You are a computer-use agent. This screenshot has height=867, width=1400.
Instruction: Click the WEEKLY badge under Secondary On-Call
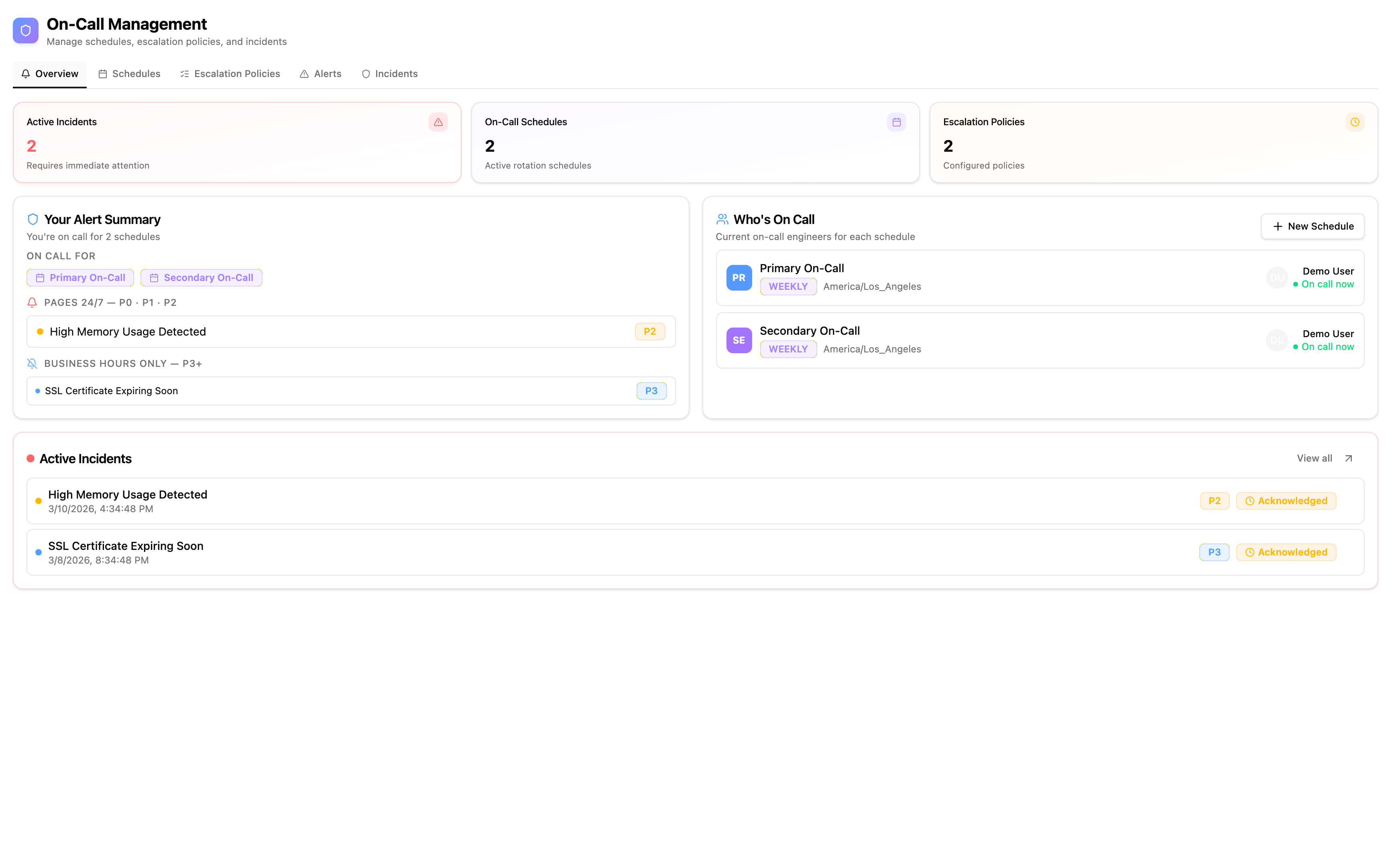coord(788,349)
